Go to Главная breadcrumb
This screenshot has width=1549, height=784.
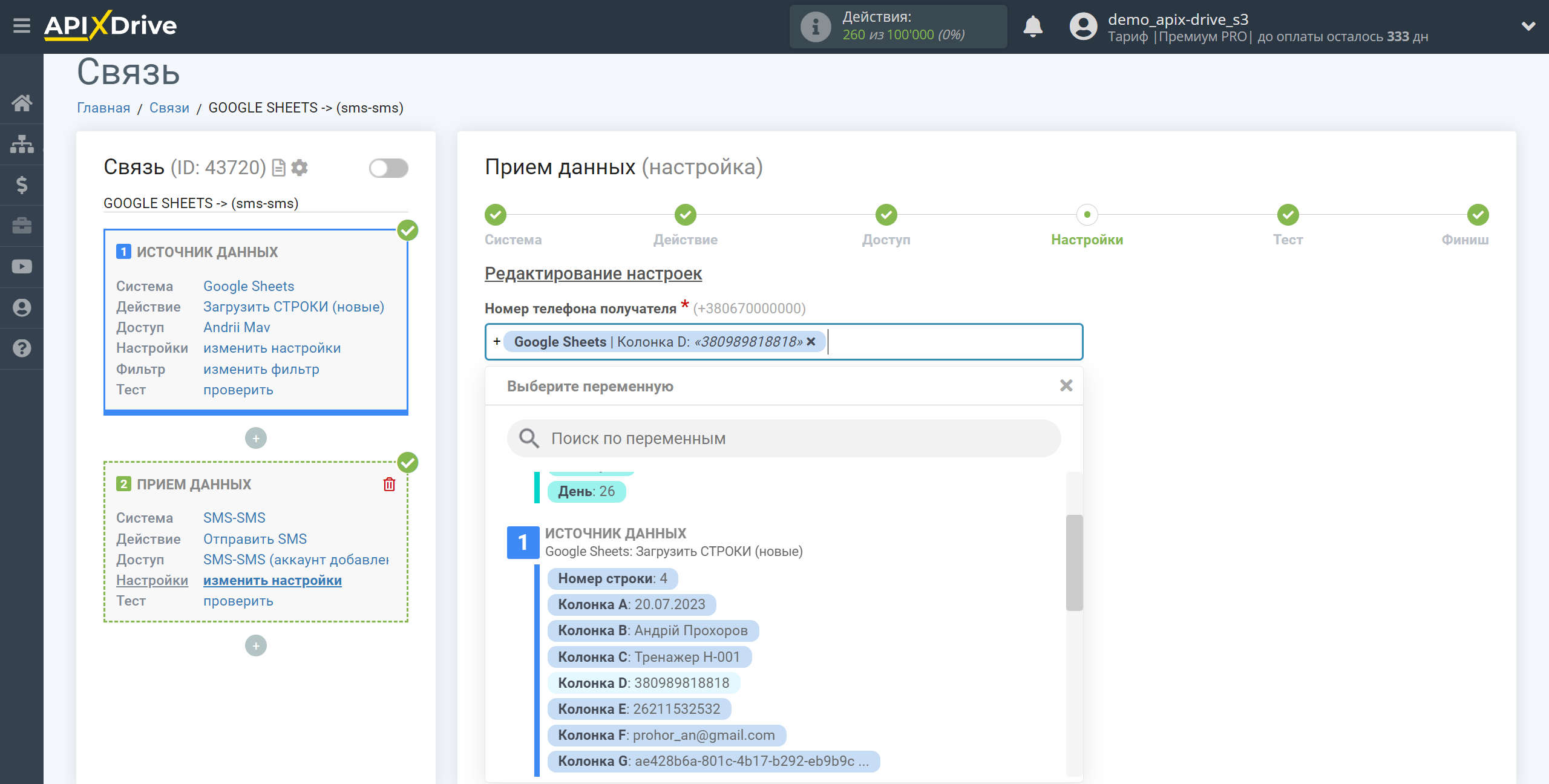tap(103, 108)
